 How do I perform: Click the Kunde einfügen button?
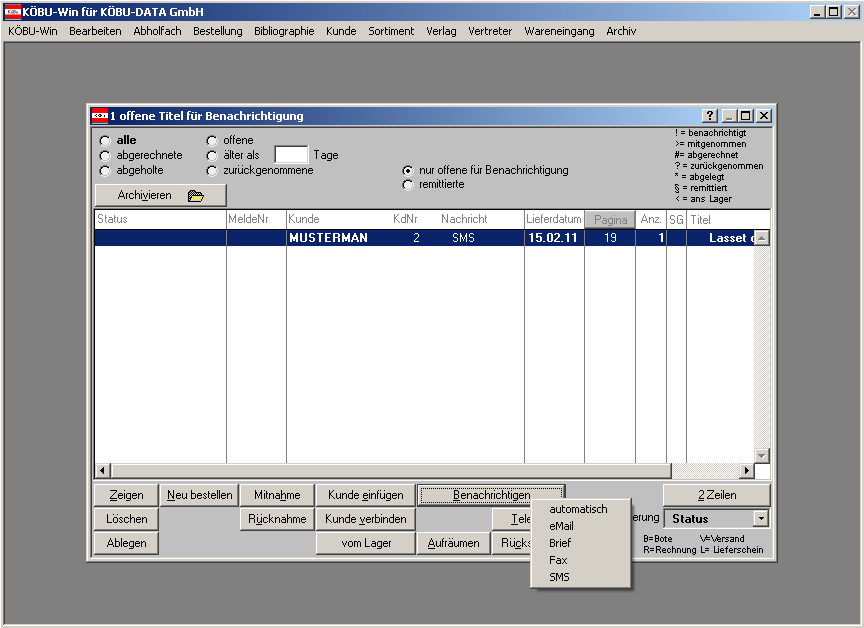point(366,495)
